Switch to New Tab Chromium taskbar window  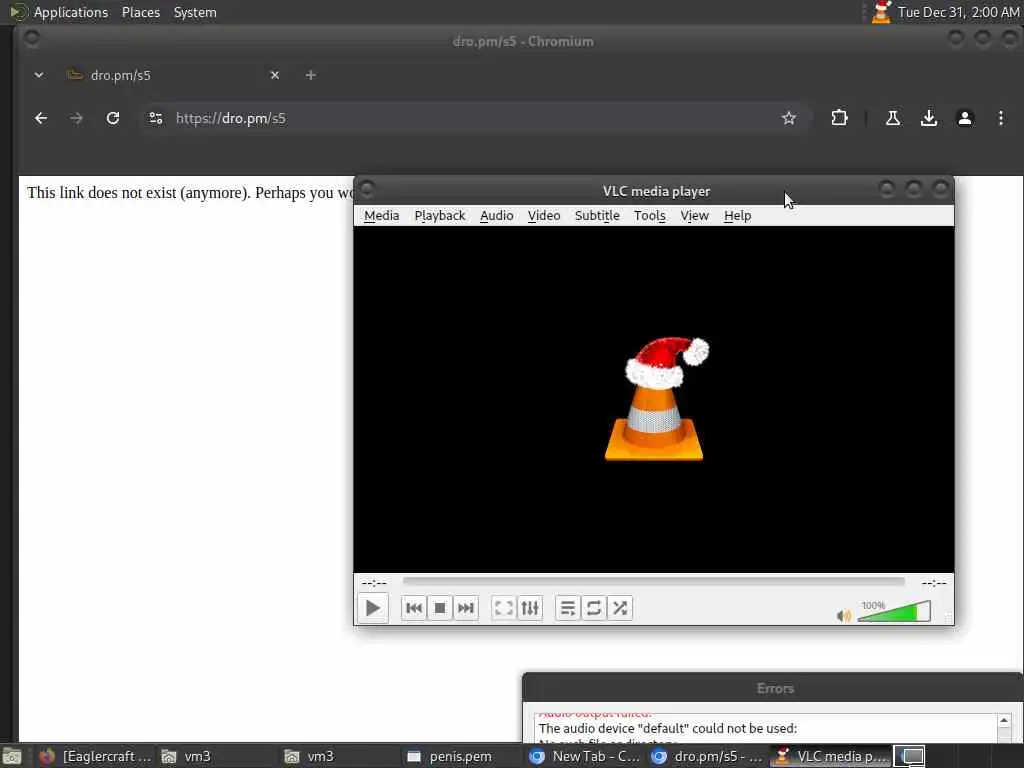pyautogui.click(x=584, y=756)
